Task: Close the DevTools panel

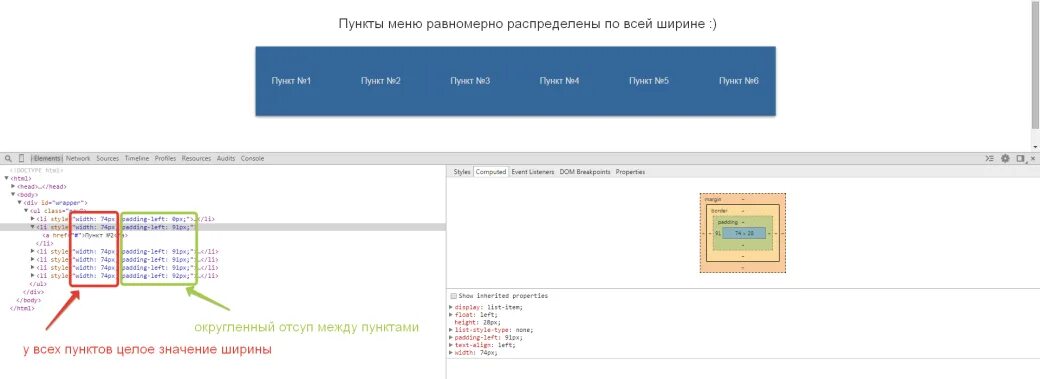Action: (x=1033, y=159)
